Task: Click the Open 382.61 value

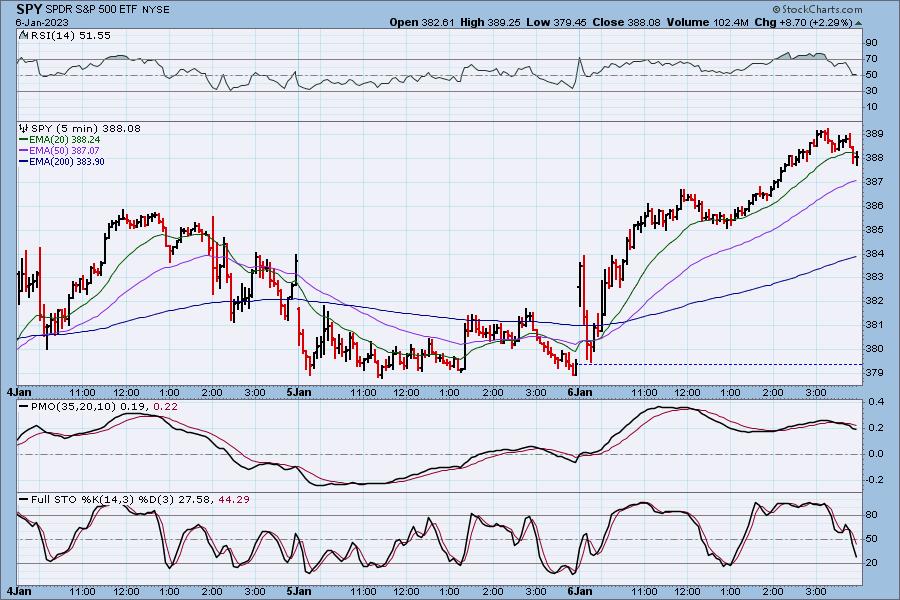Action: pyautogui.click(x=422, y=22)
